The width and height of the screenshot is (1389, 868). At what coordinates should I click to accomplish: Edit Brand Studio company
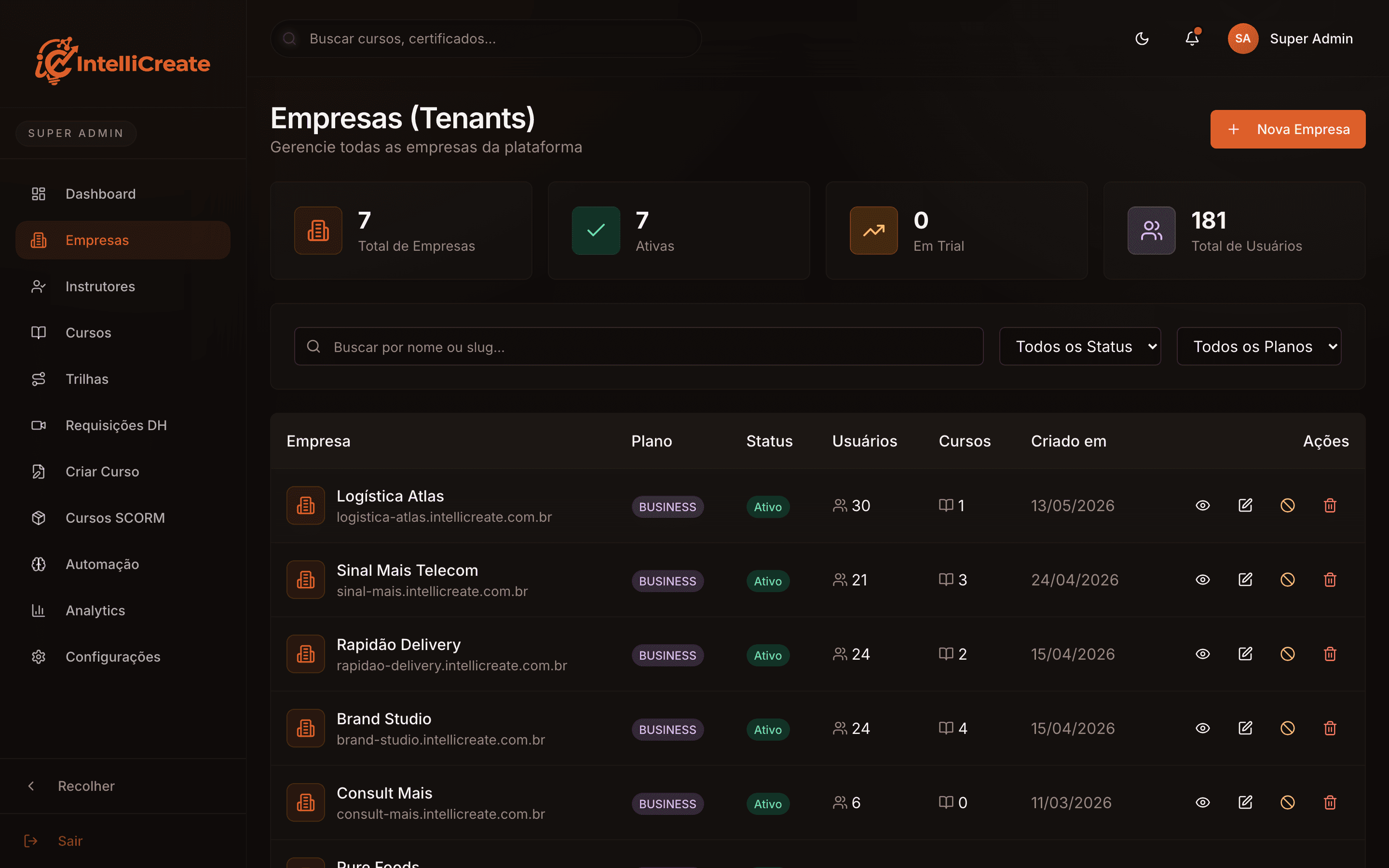[1245, 728]
